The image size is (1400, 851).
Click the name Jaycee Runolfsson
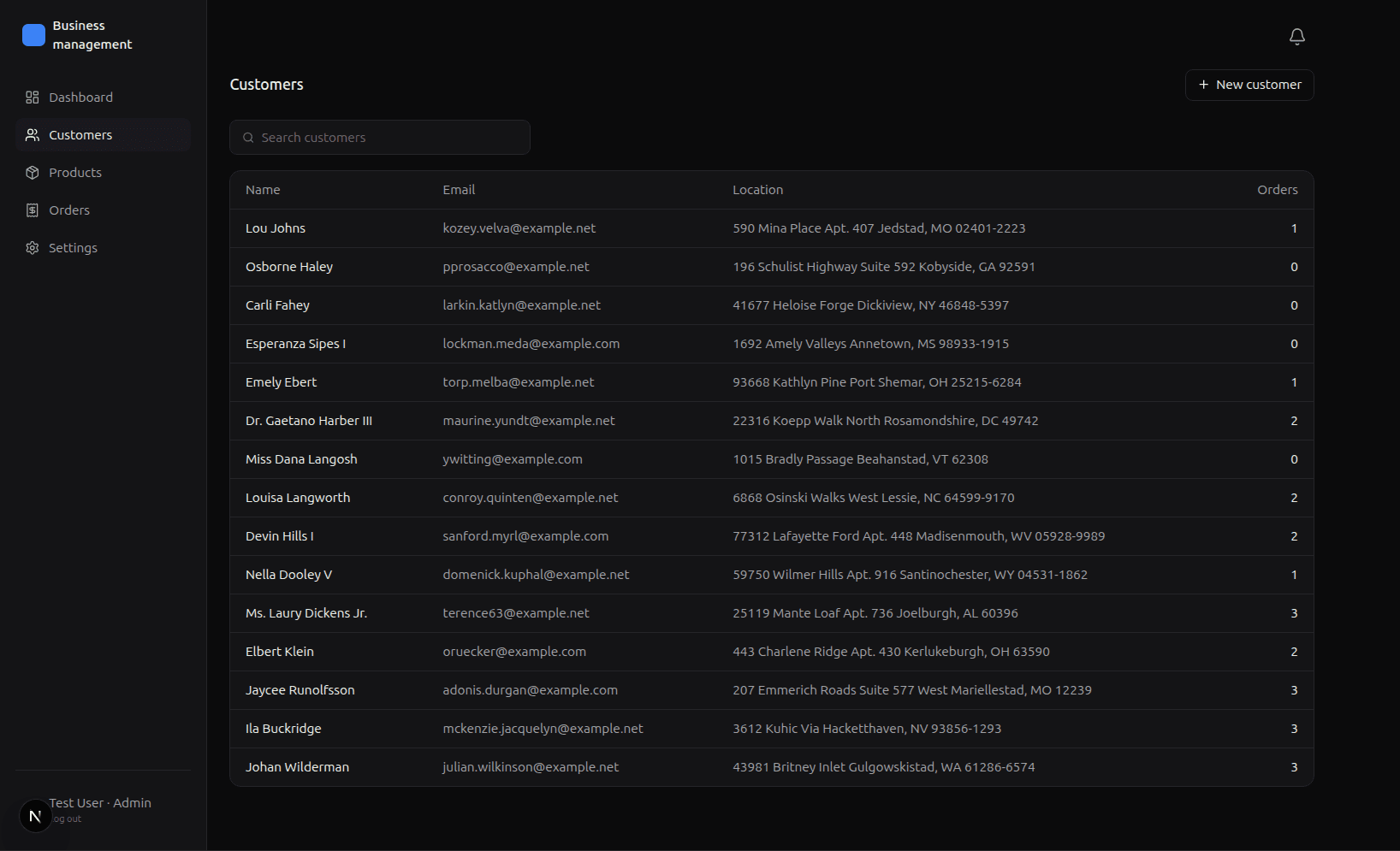click(x=300, y=690)
